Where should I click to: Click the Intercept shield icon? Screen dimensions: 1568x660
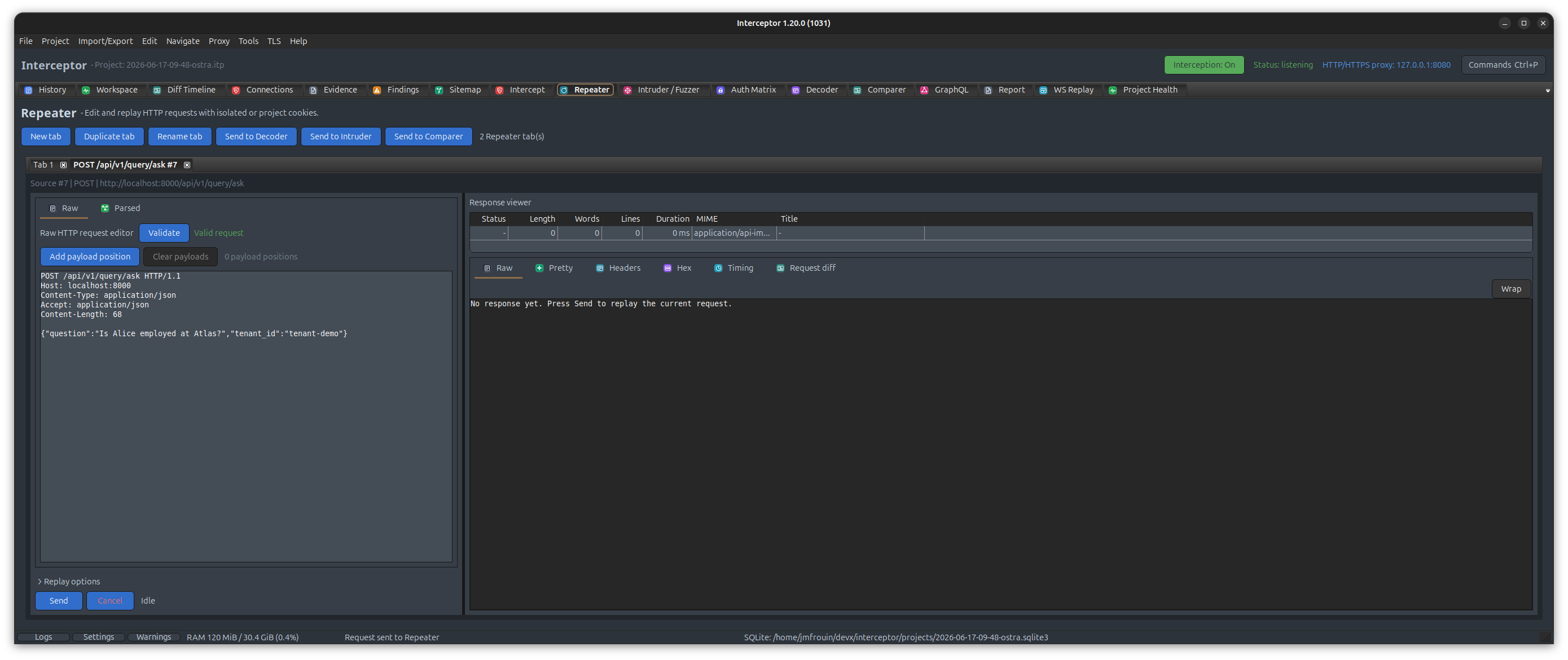click(x=500, y=90)
